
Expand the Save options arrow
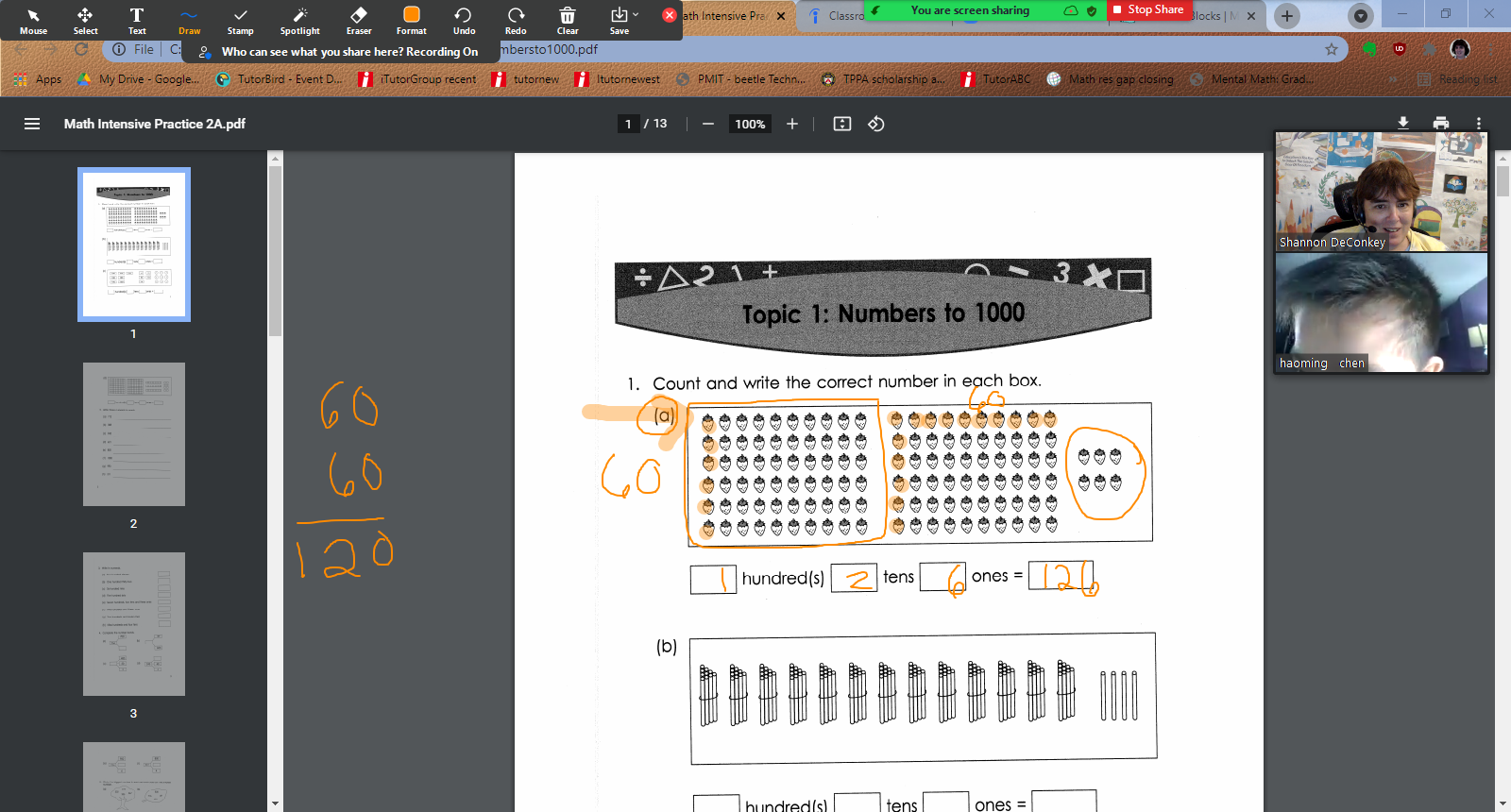pos(636,14)
